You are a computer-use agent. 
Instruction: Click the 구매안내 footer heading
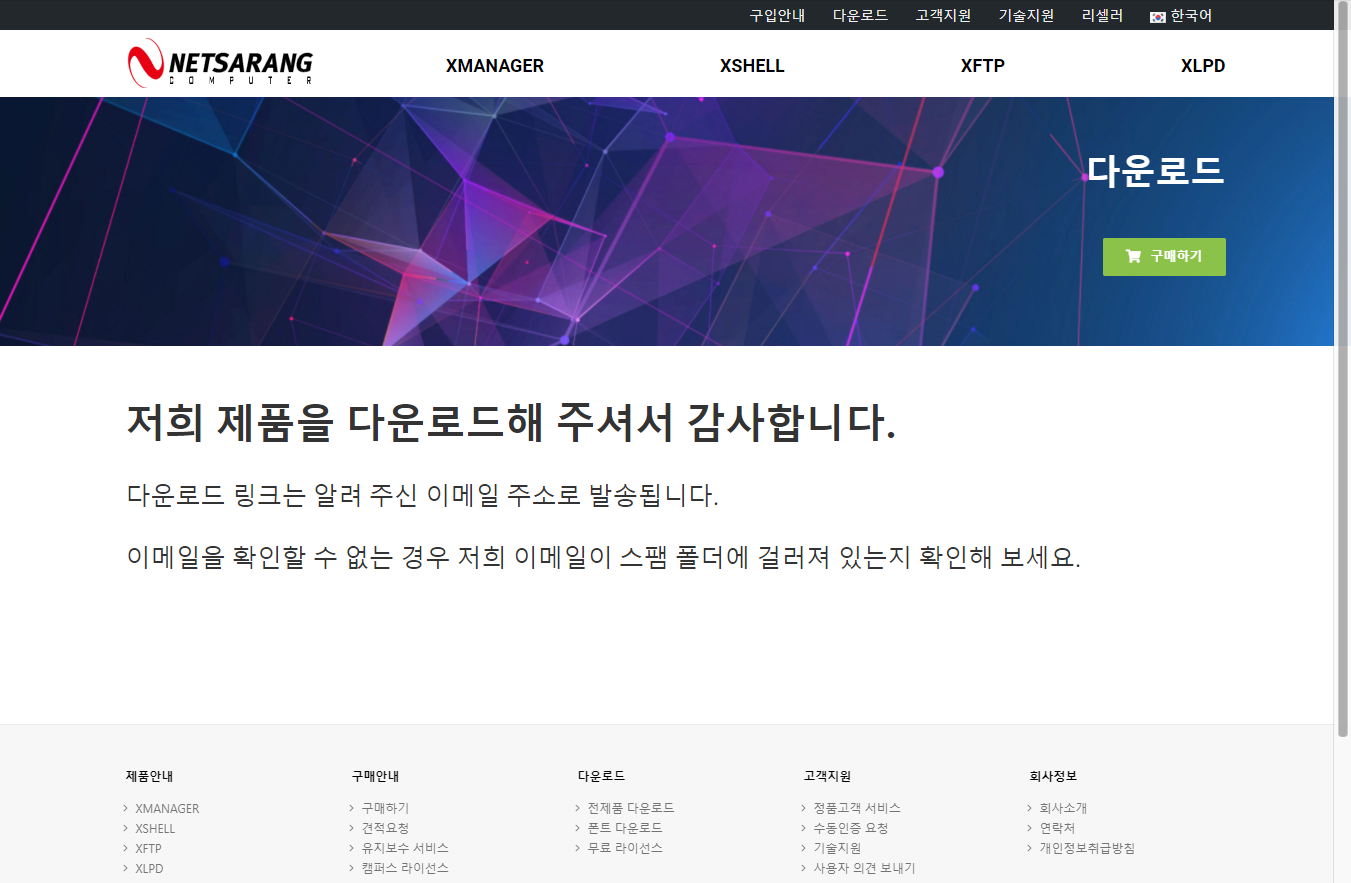376,776
